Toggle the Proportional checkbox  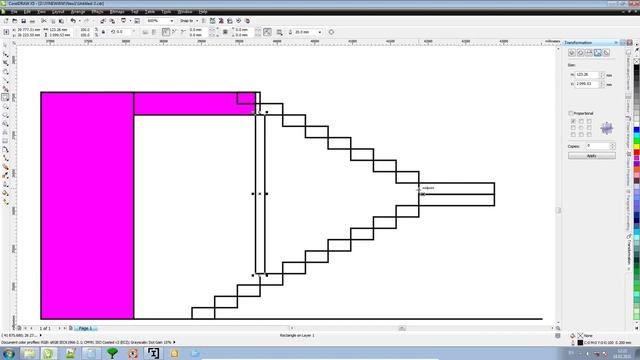tap(571, 113)
